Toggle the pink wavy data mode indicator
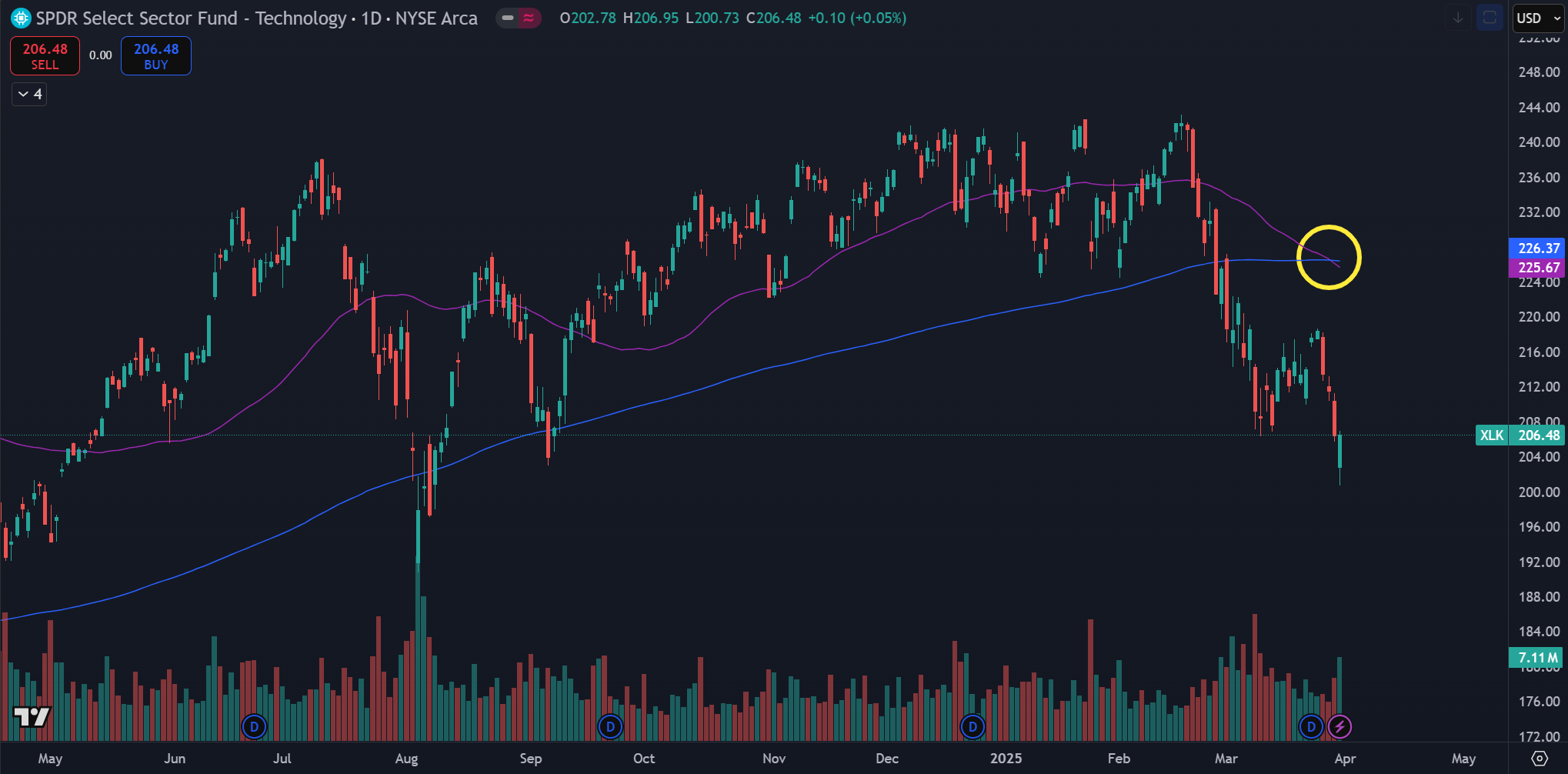The width and height of the screenshot is (1568, 774). coord(529,18)
